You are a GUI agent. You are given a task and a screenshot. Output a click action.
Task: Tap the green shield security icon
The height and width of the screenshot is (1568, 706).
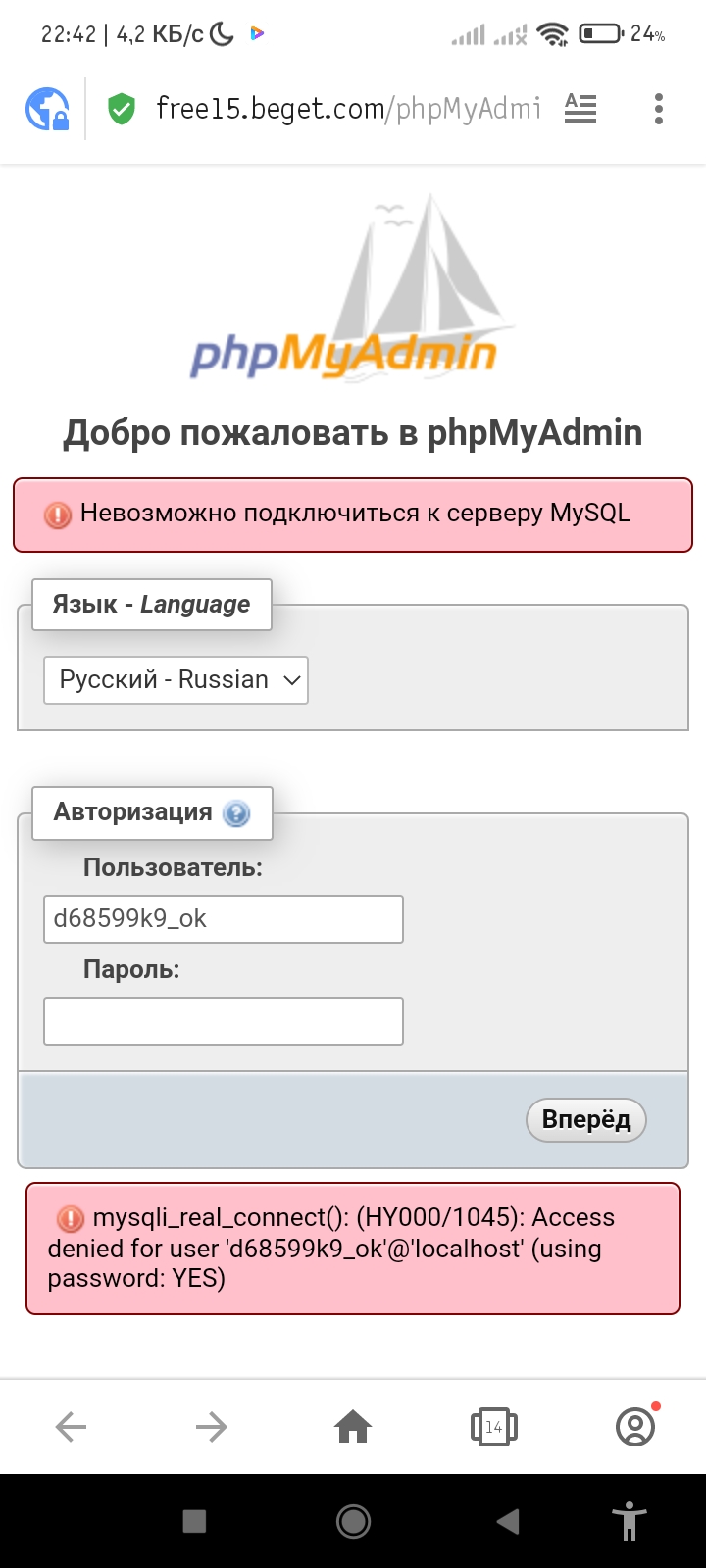(x=121, y=109)
